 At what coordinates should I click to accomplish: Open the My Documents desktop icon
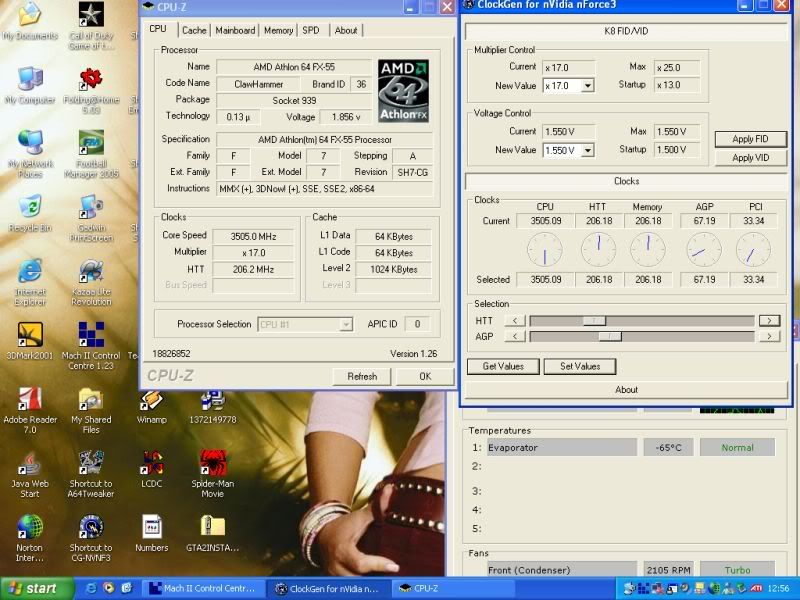(x=30, y=20)
